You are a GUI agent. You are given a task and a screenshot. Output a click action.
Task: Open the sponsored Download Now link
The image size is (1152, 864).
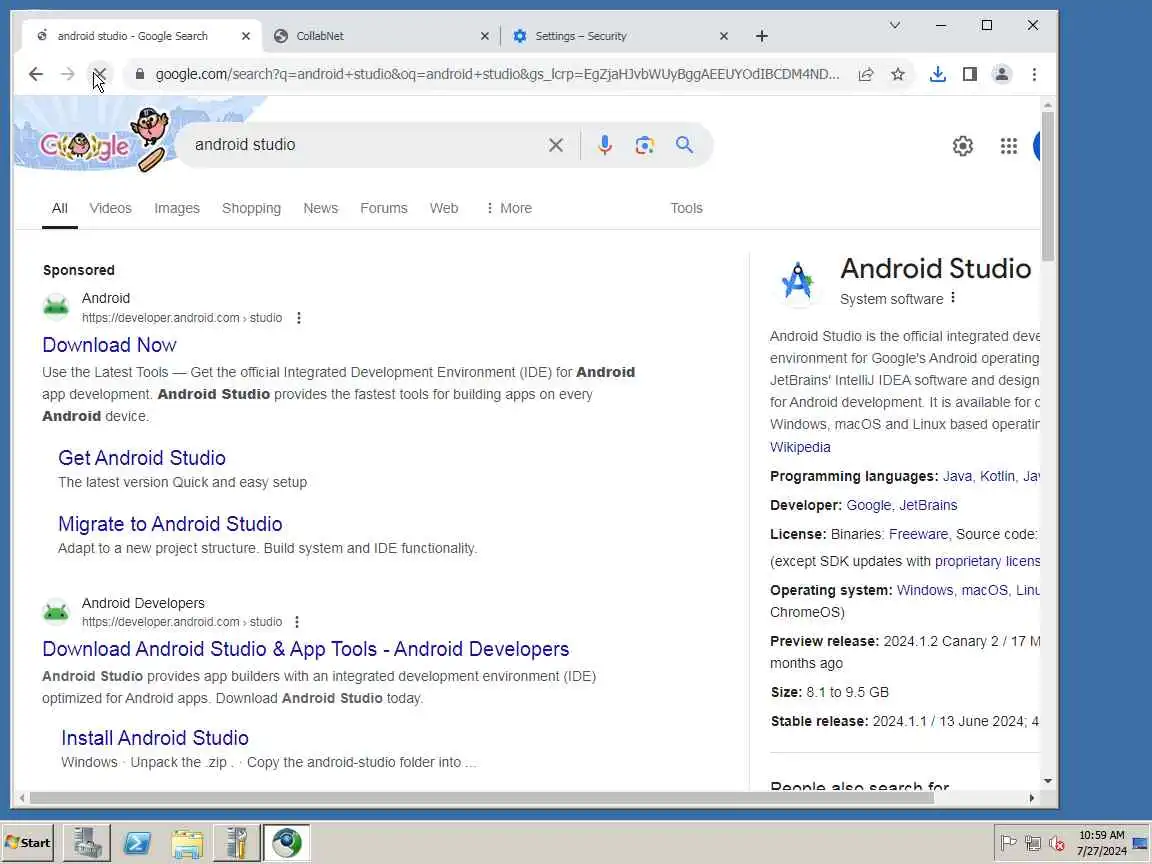[109, 345]
